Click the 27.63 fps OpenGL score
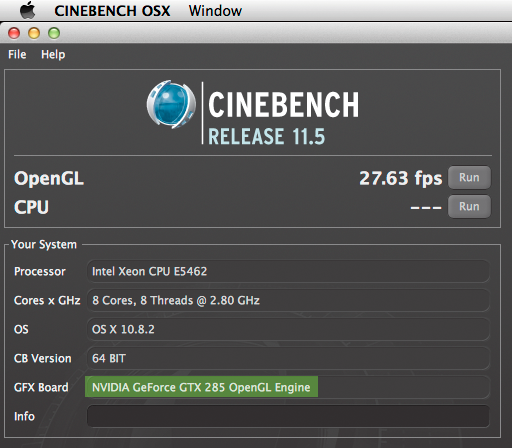512x448 pixels. point(401,178)
